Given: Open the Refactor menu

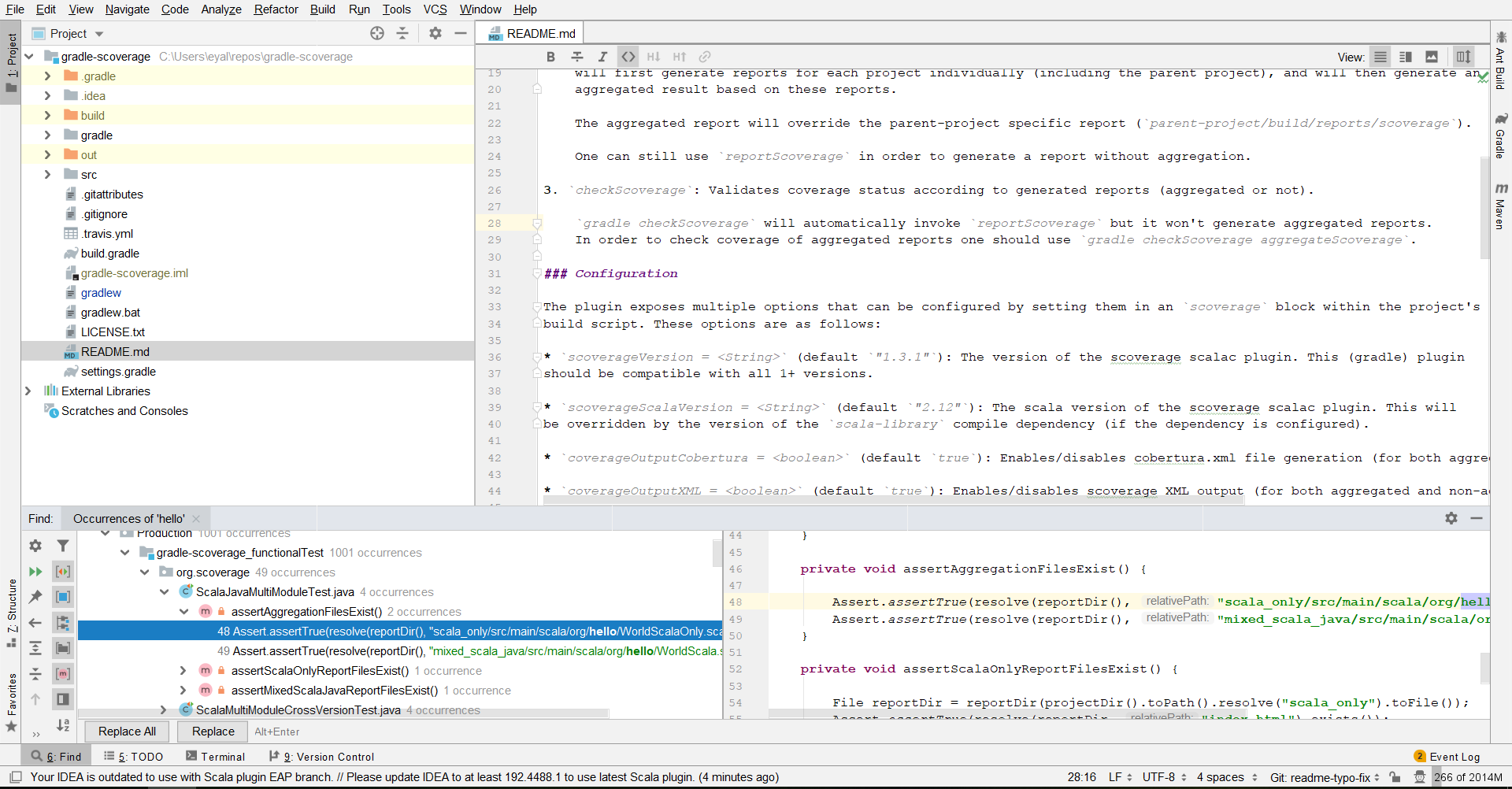Looking at the screenshot, I should pos(276,9).
